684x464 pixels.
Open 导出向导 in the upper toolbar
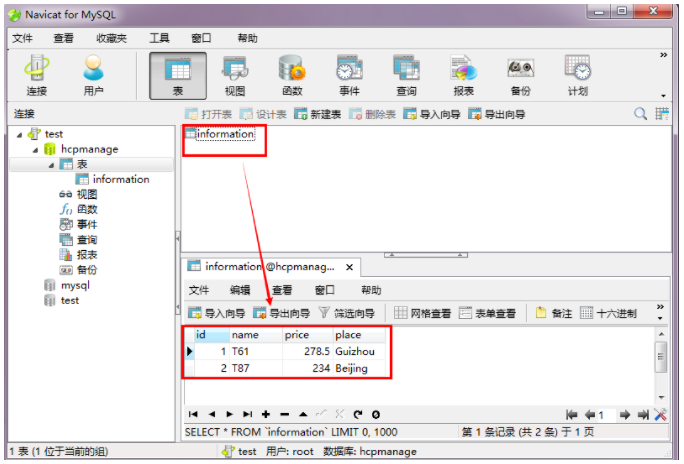pyautogui.click(x=496, y=114)
